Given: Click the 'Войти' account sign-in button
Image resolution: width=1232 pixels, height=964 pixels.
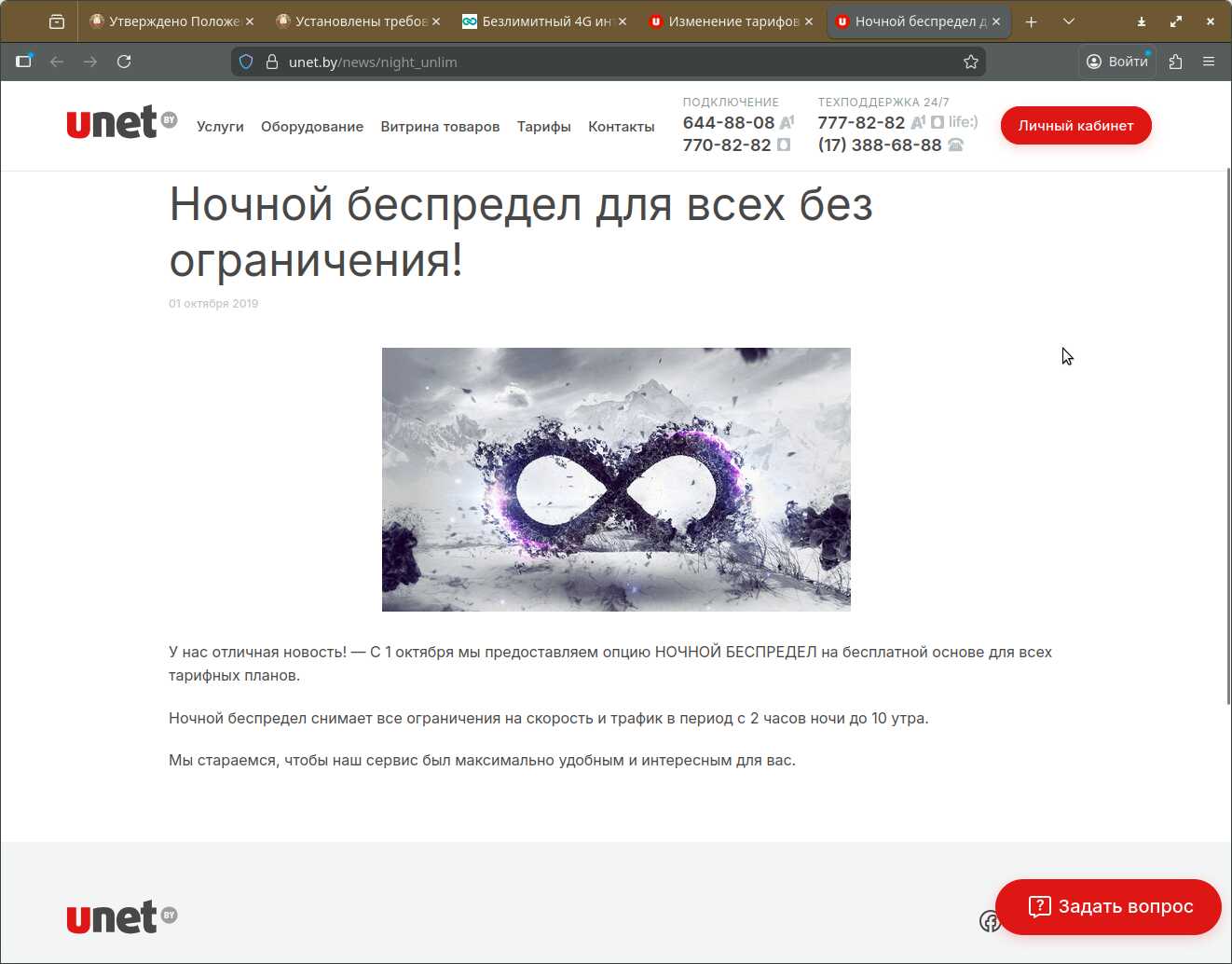Looking at the screenshot, I should click(1117, 62).
